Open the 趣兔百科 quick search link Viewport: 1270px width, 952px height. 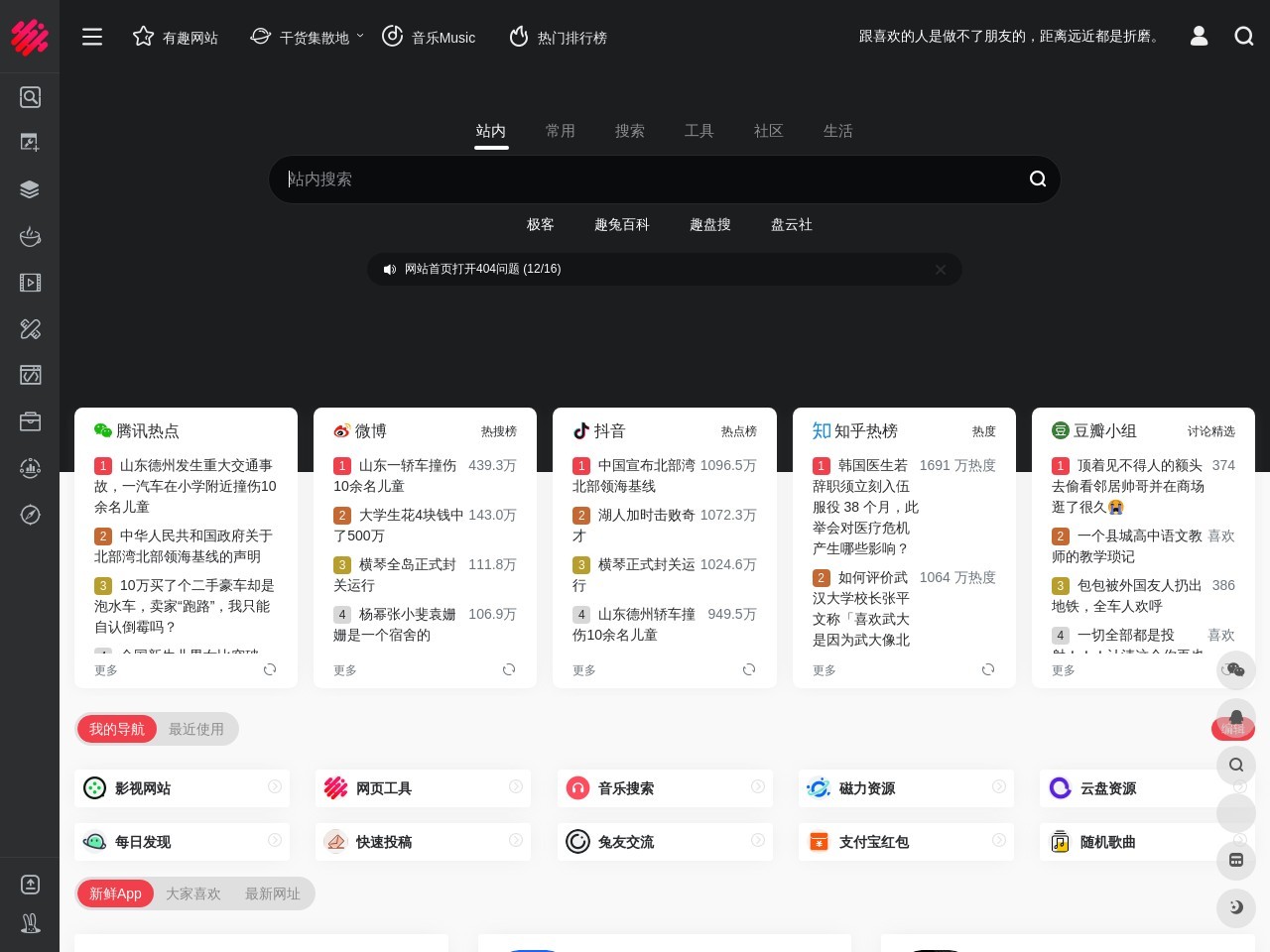coord(623,224)
